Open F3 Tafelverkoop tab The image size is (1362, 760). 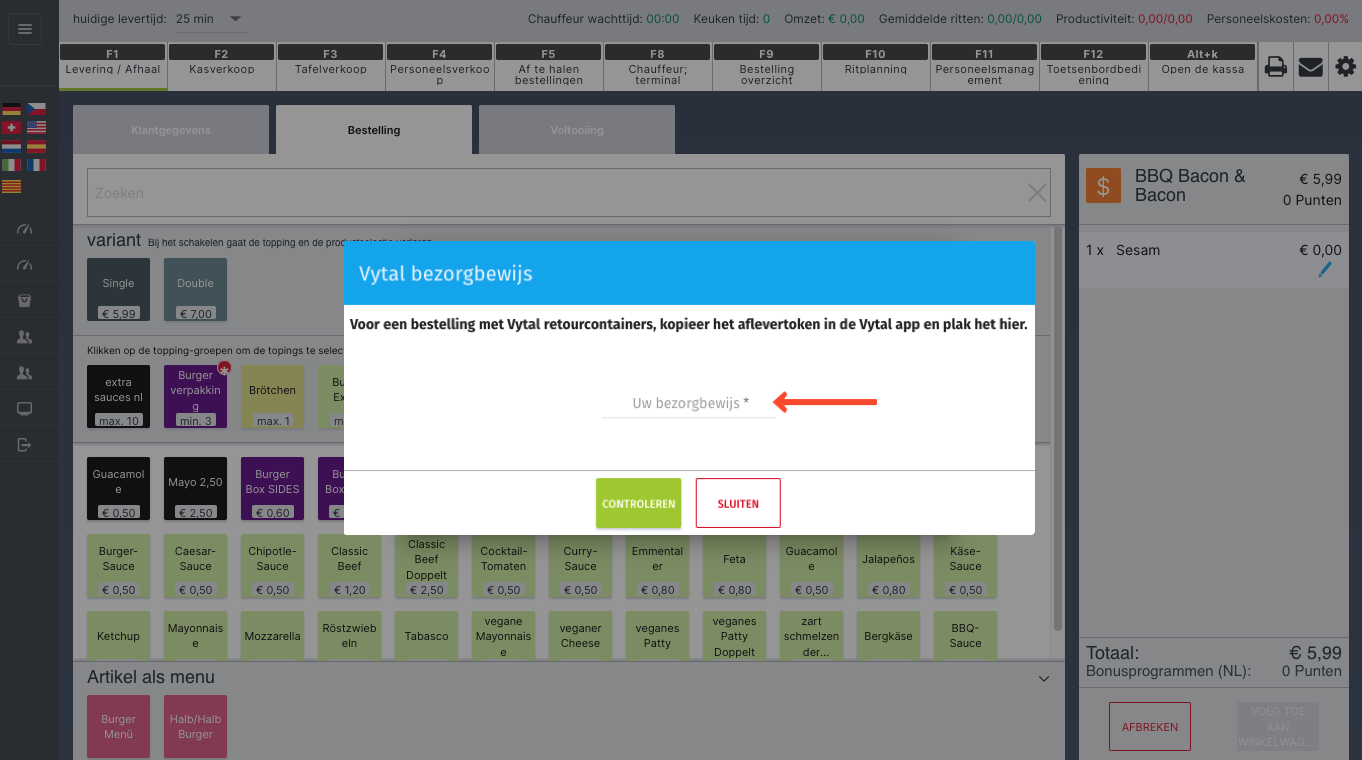330,67
